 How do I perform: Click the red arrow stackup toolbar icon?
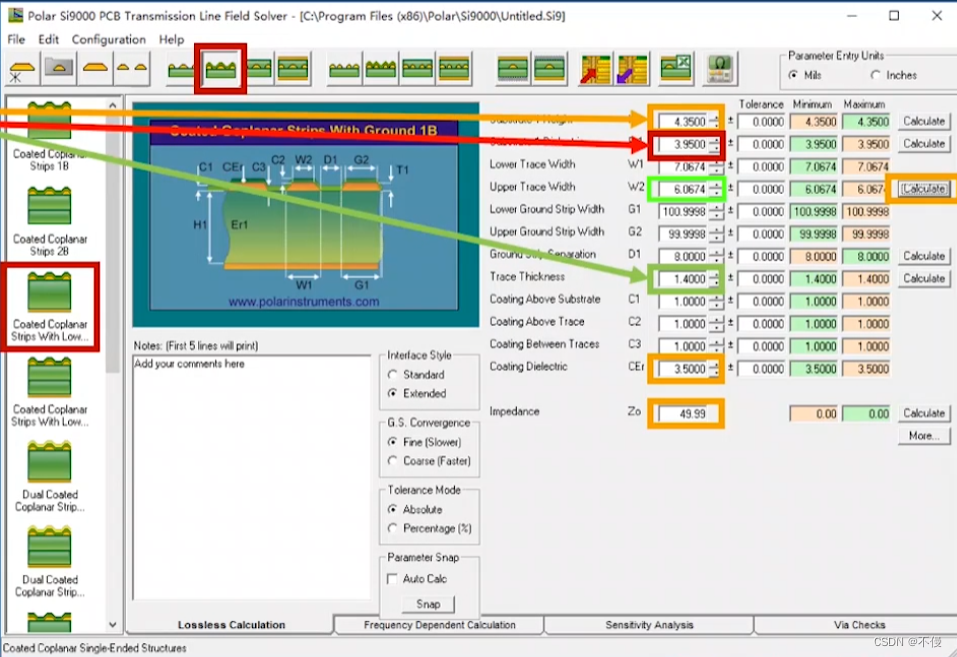click(x=595, y=68)
